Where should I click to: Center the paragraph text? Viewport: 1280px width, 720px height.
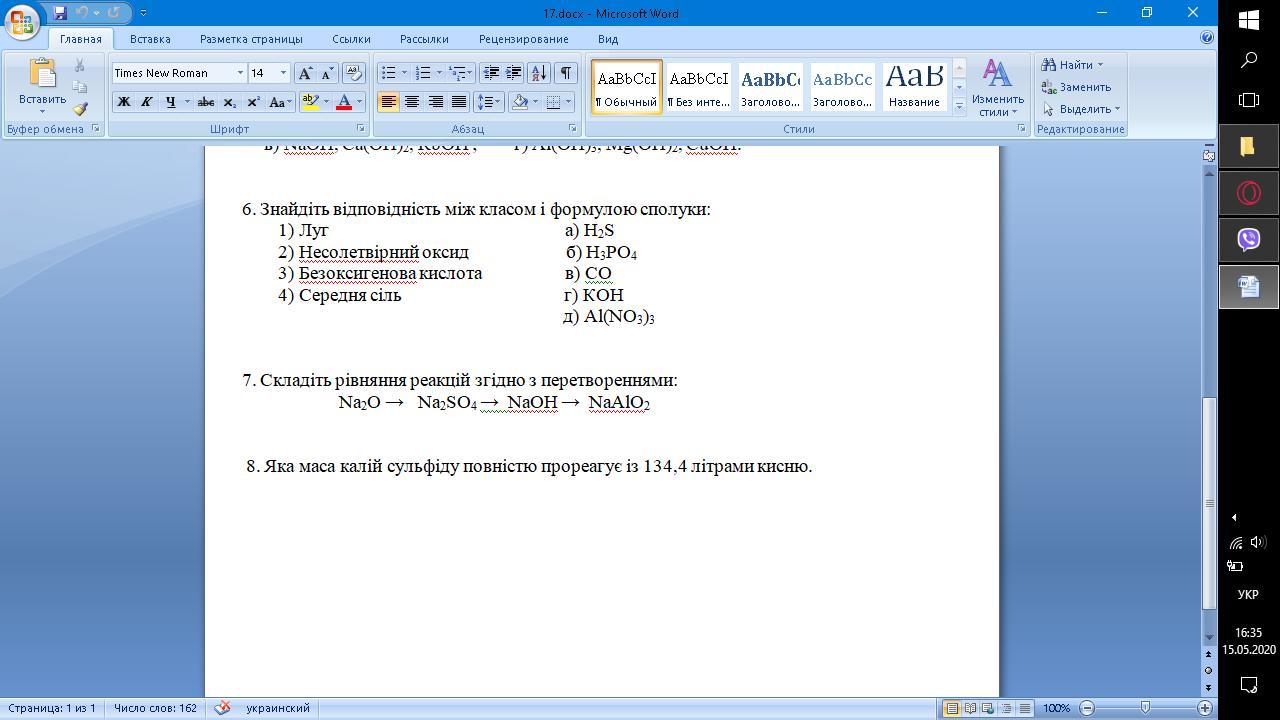click(411, 102)
